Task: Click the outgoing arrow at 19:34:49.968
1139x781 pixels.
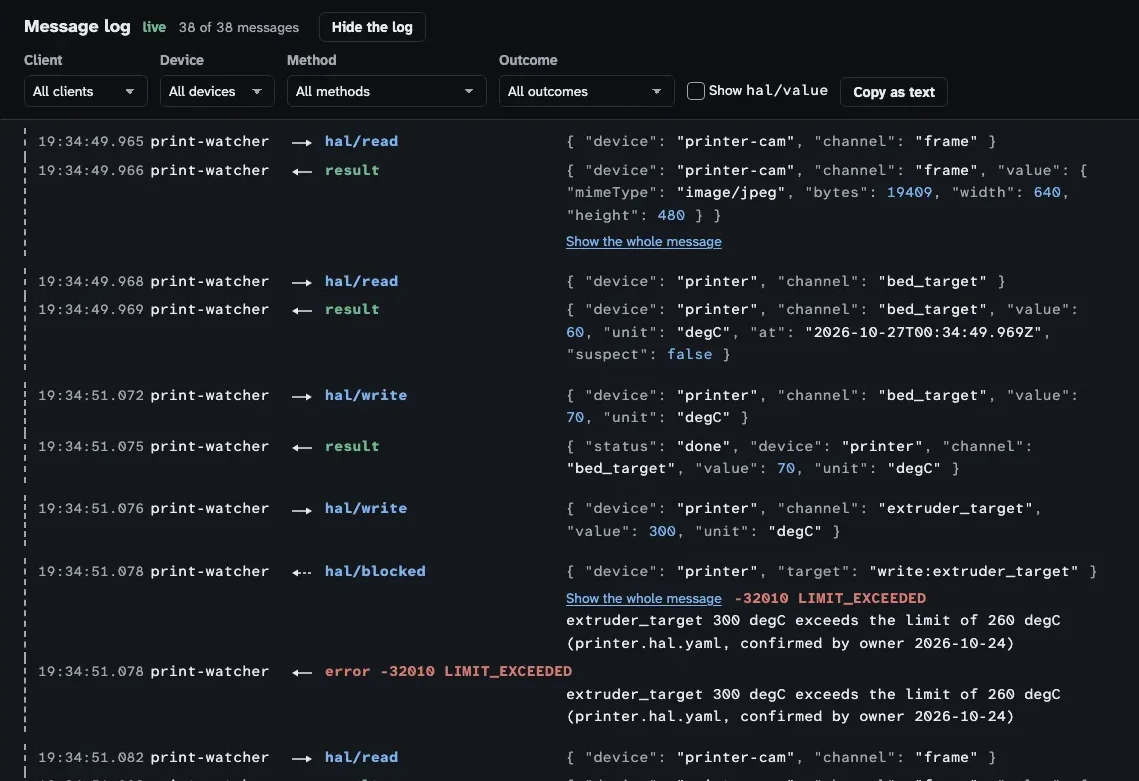Action: pos(301,283)
